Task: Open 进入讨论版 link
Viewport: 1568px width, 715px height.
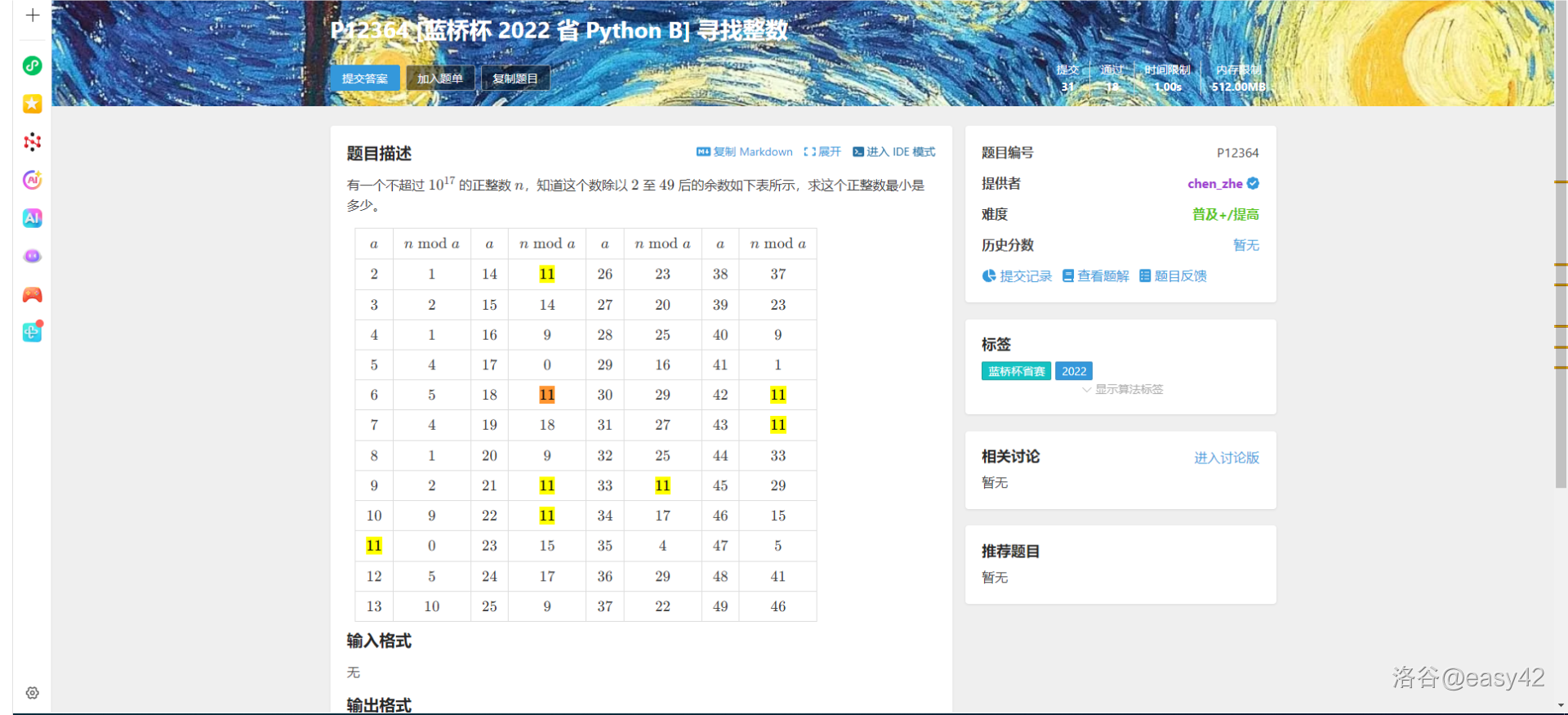Action: (1227, 458)
